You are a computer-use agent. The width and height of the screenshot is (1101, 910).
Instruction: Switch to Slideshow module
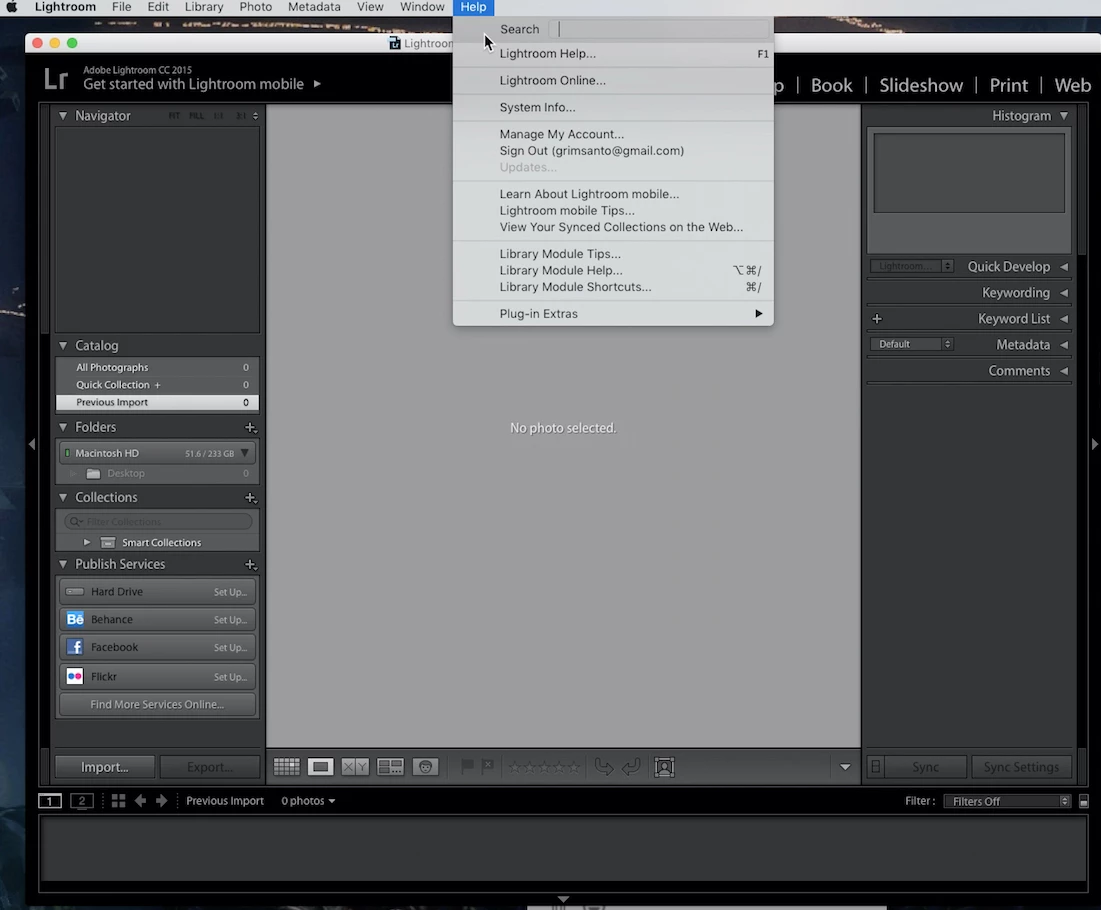pos(921,86)
